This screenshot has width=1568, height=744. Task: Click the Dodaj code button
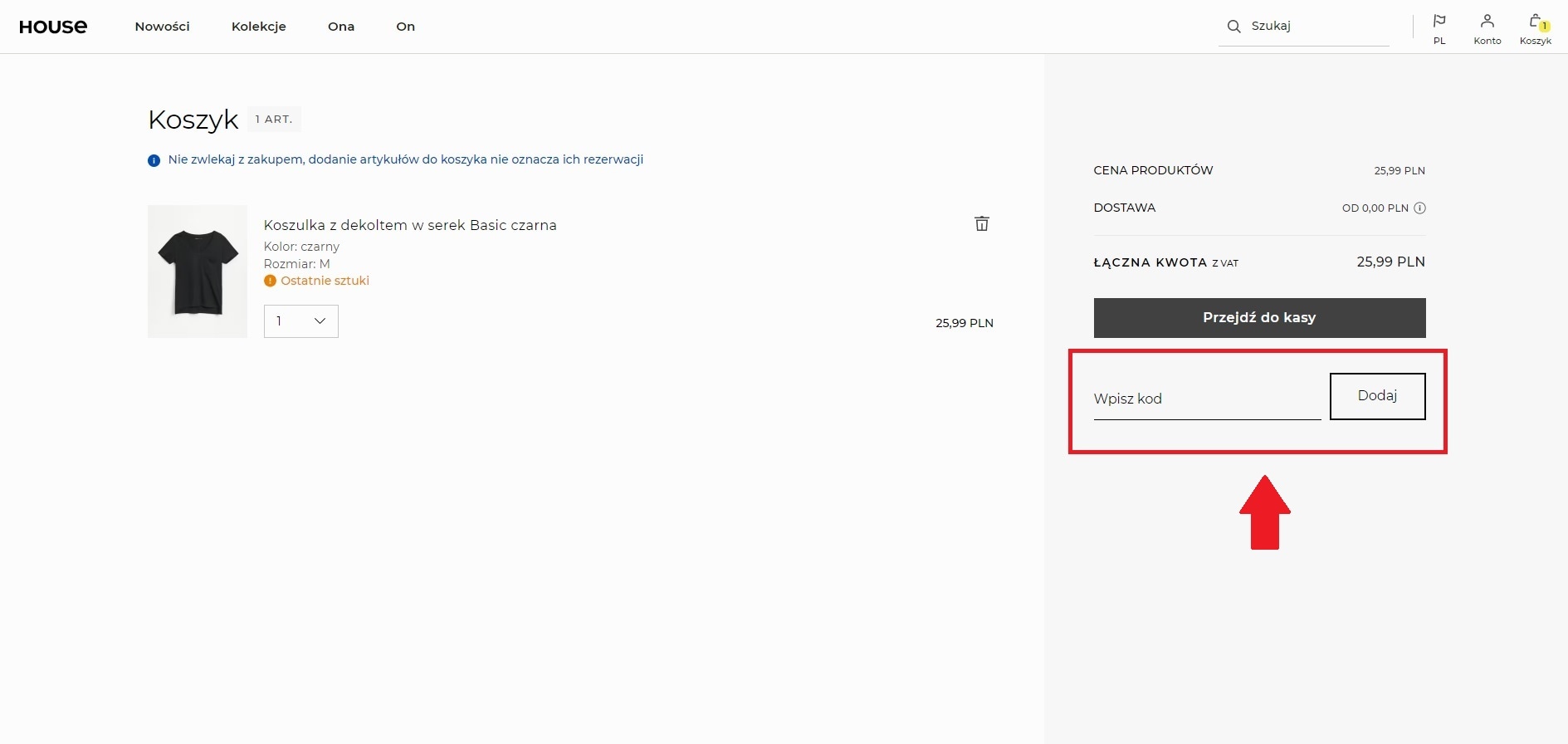[x=1378, y=396]
